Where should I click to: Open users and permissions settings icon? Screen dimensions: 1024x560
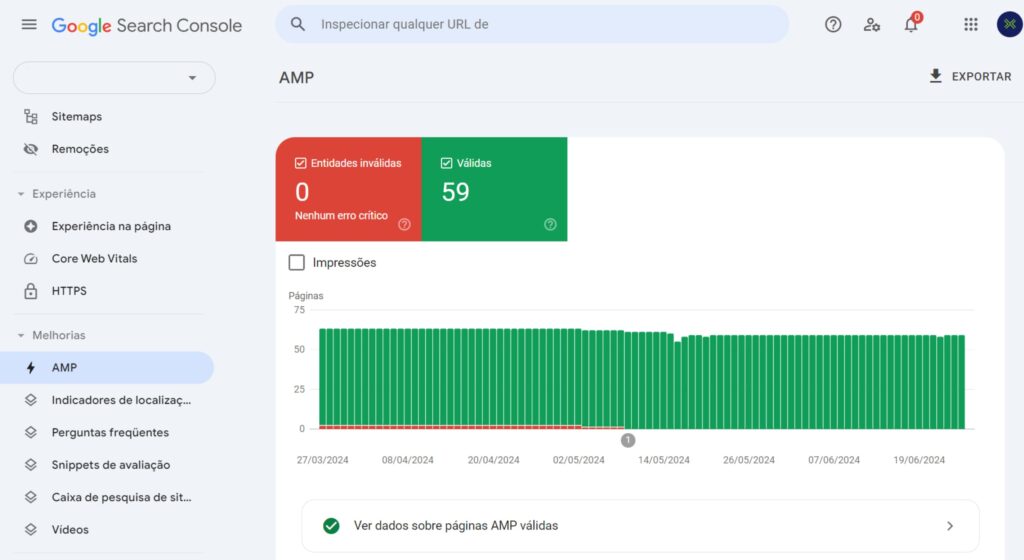(872, 25)
